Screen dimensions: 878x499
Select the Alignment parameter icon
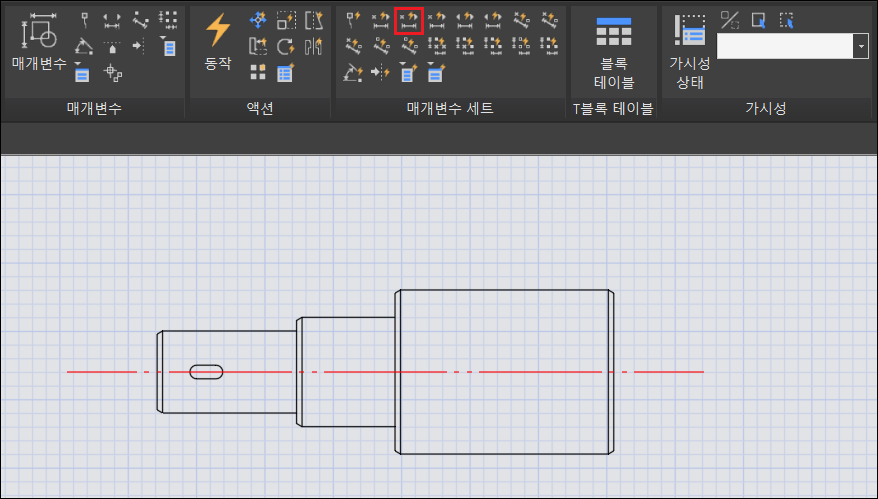(x=113, y=46)
